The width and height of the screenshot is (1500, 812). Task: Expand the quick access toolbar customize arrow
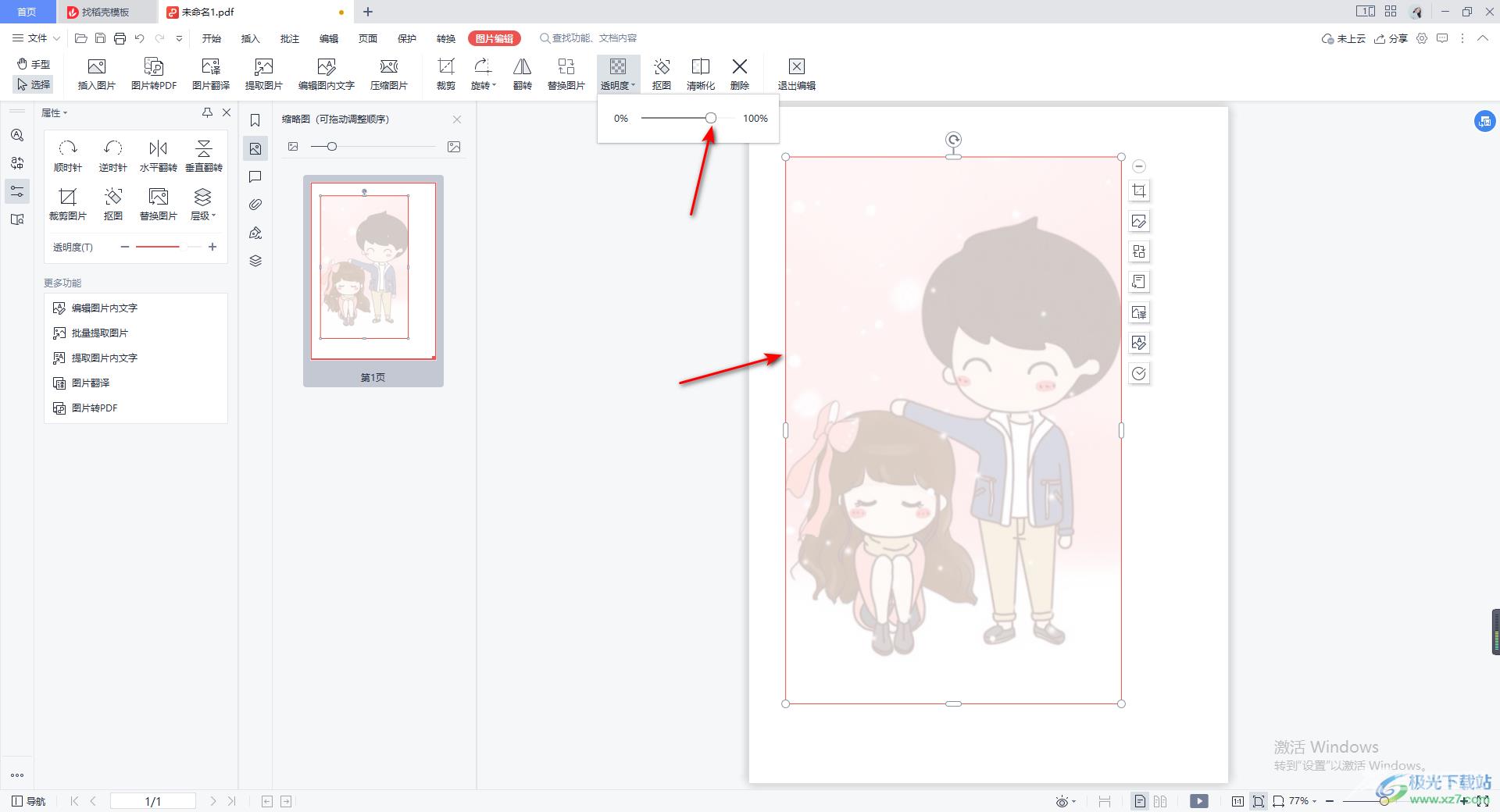click(180, 38)
